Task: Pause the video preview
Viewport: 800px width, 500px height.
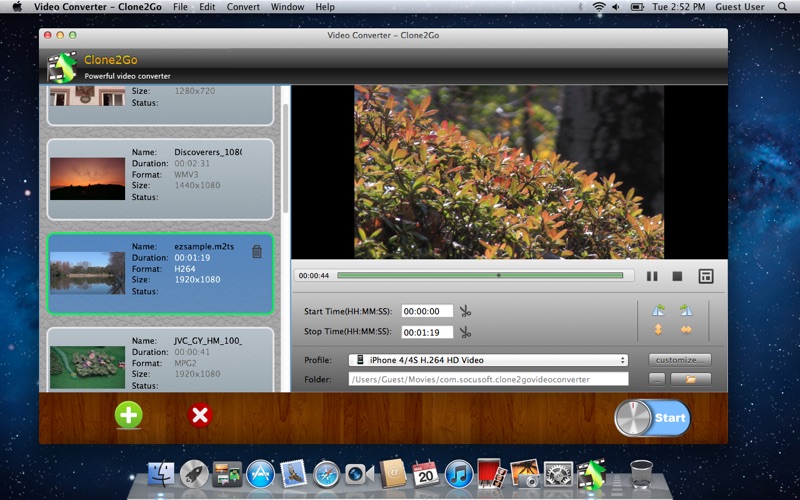Action: tap(652, 276)
